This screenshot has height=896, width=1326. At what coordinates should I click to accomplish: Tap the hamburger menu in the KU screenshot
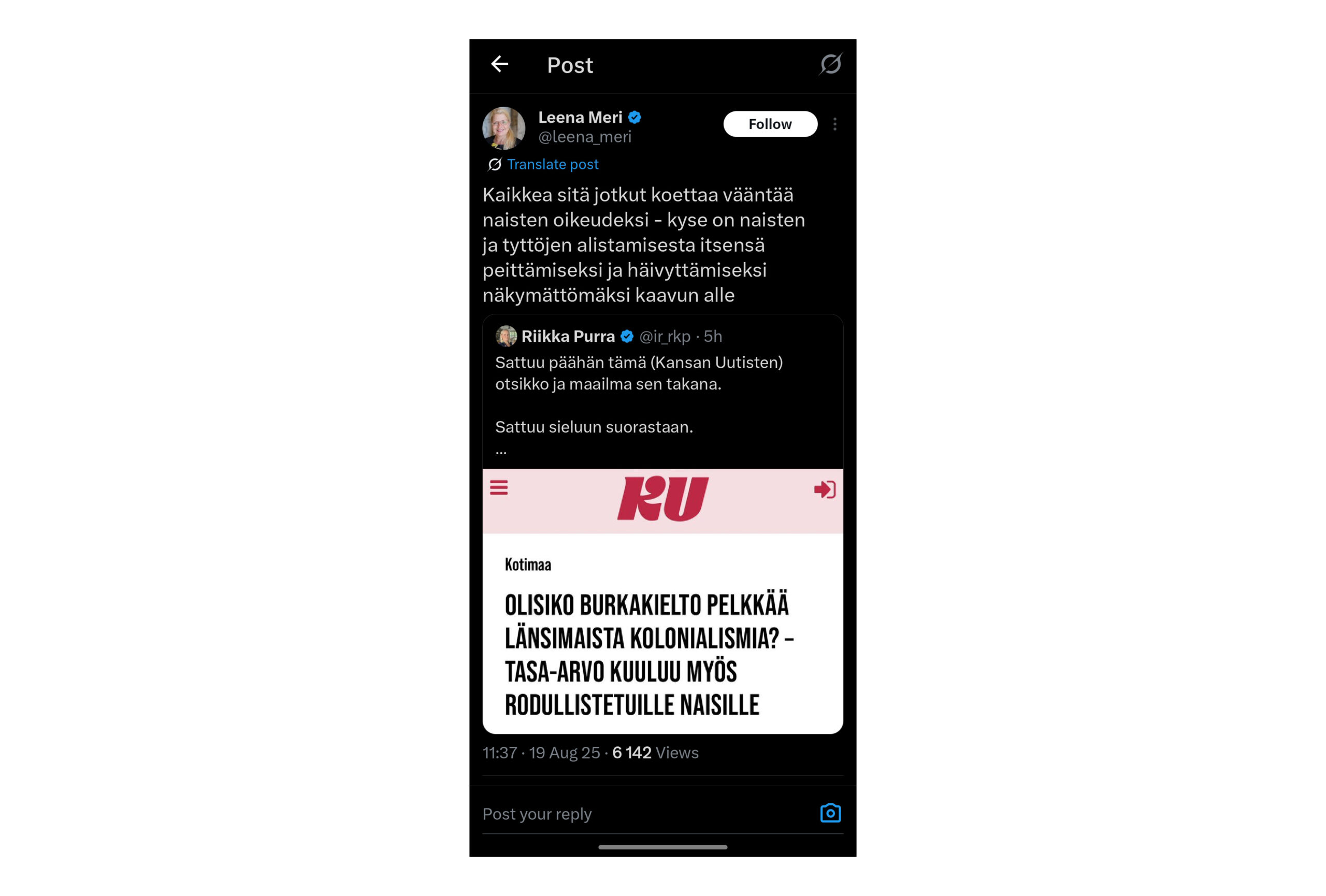(499, 488)
